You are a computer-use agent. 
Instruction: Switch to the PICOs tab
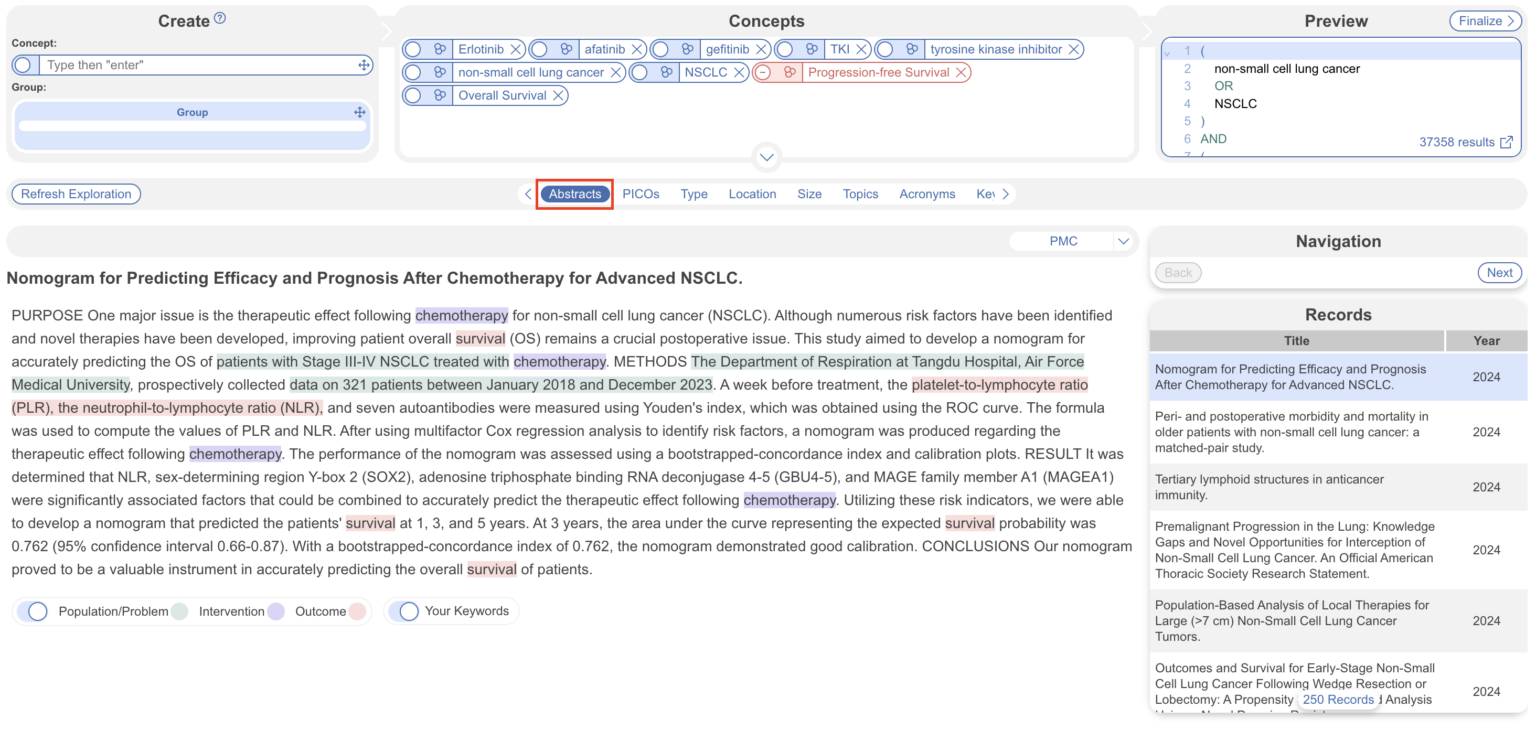[641, 193]
